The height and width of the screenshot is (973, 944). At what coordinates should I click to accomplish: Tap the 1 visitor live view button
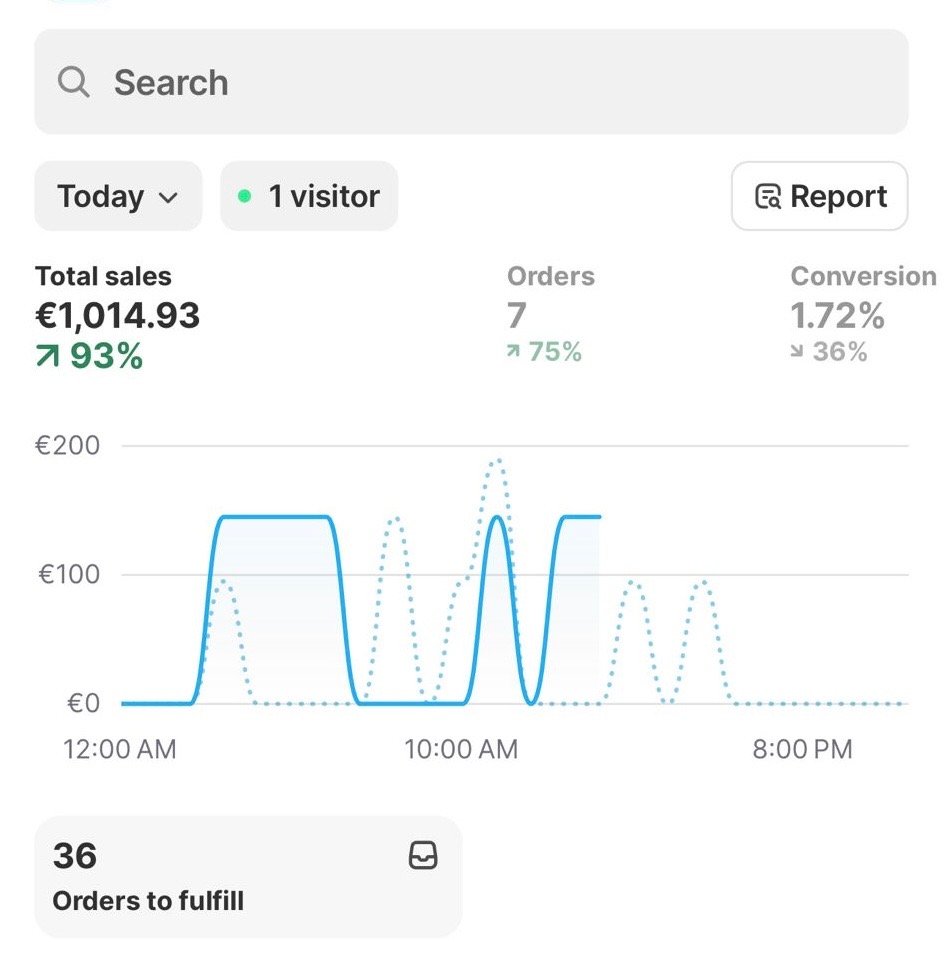coord(309,197)
